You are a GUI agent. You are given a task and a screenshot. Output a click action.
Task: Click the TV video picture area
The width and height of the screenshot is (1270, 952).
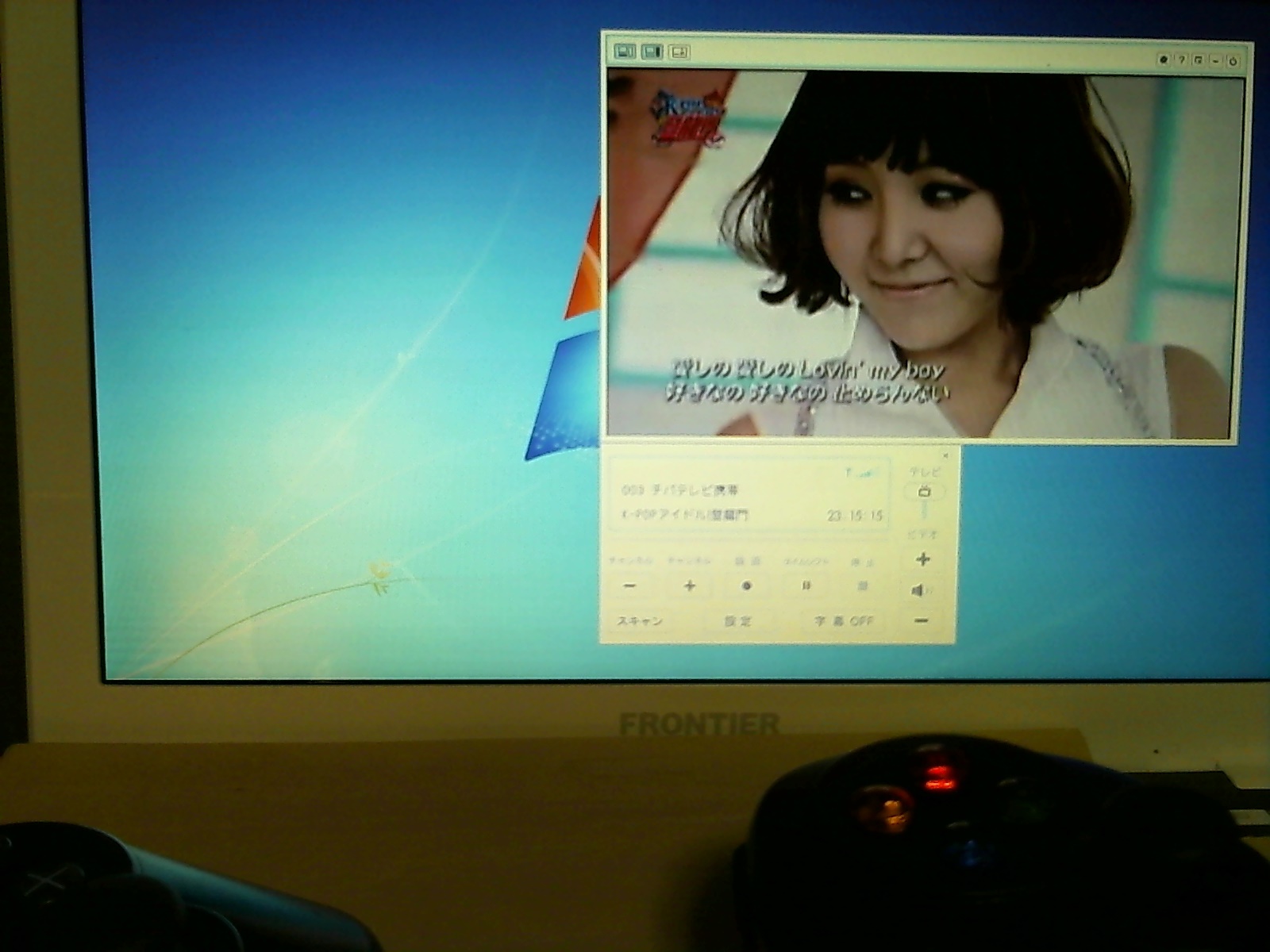(x=922, y=254)
